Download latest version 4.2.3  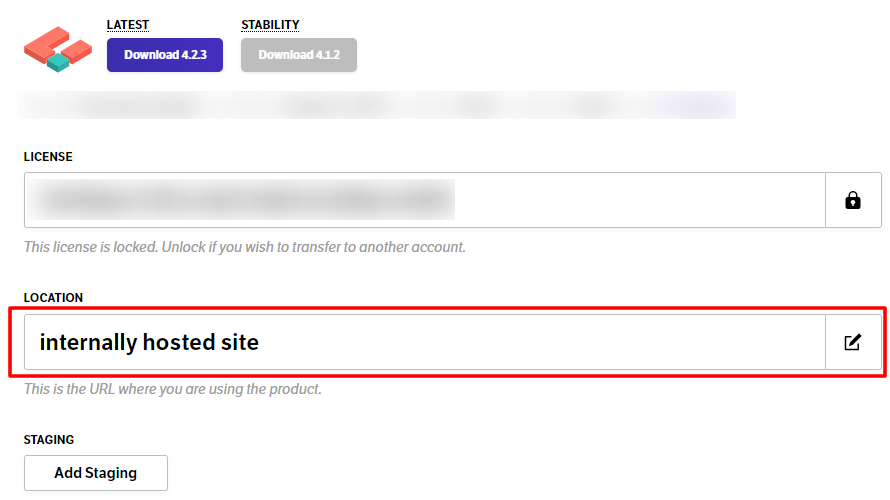(165, 55)
